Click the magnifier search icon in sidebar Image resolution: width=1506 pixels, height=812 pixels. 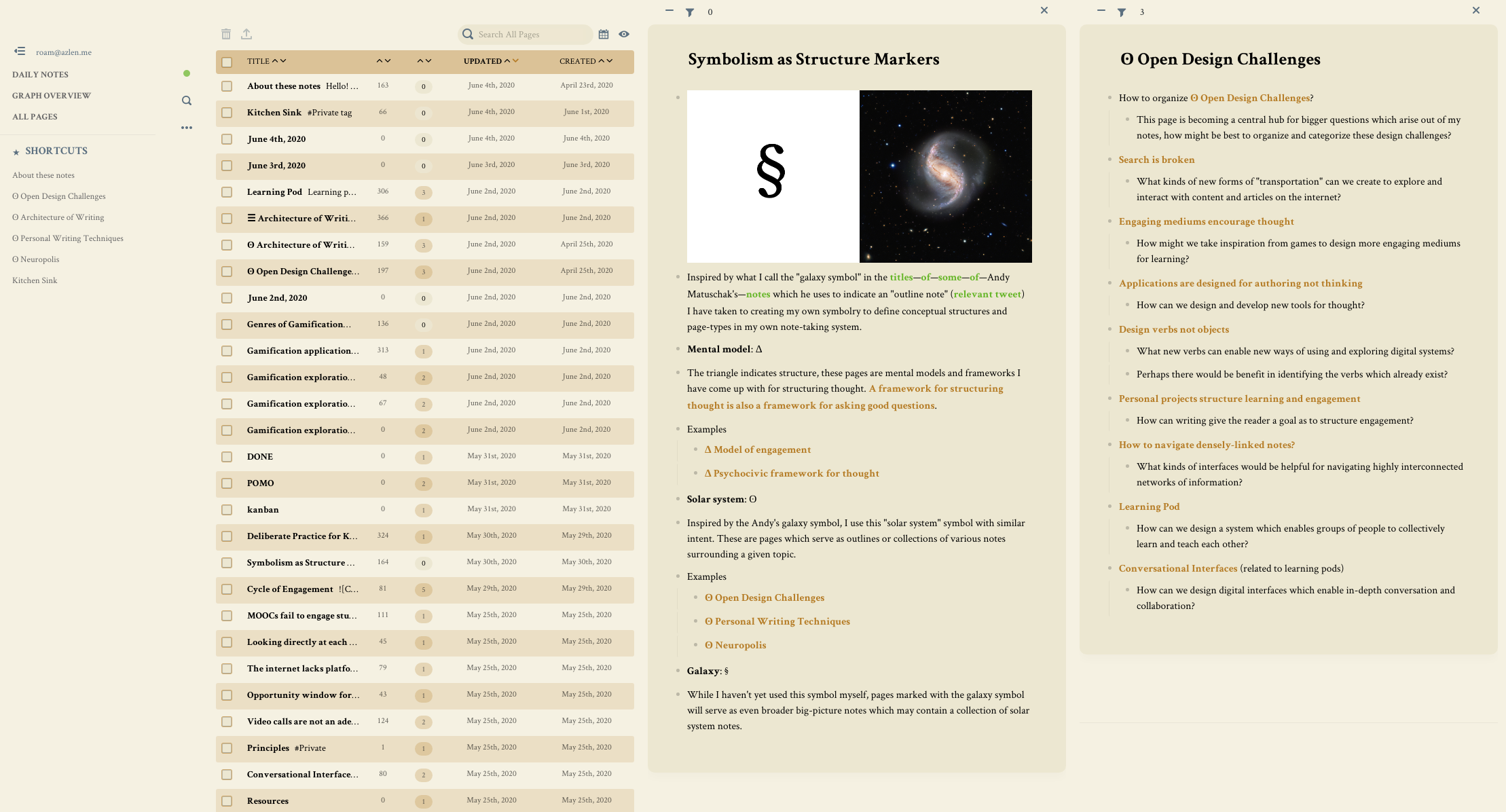[x=187, y=100]
